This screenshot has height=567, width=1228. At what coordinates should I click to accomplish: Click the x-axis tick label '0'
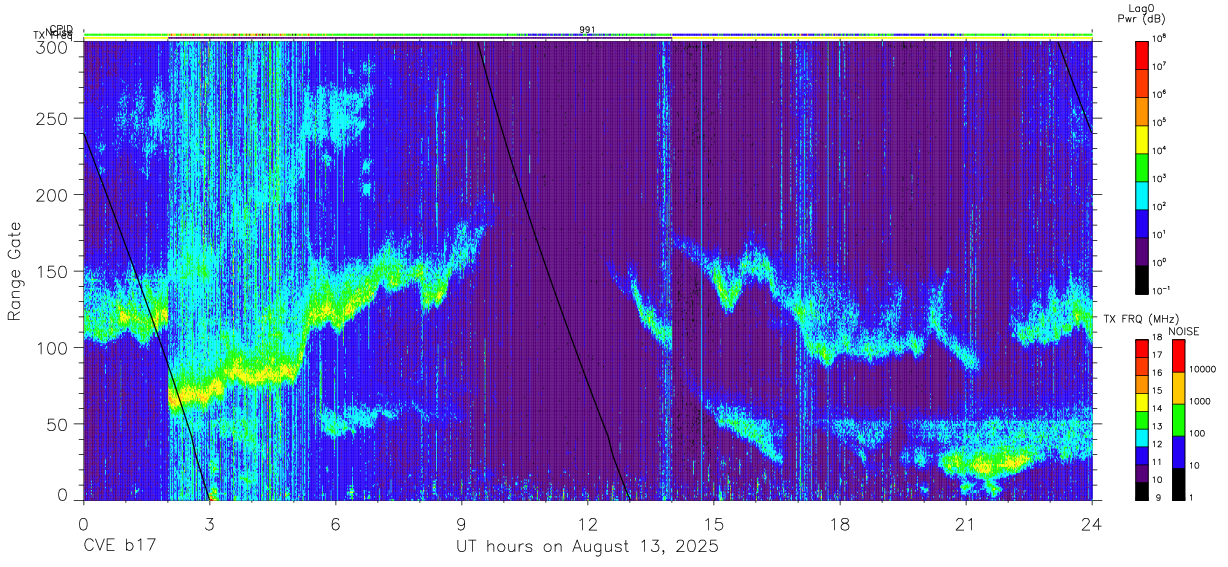click(x=83, y=523)
